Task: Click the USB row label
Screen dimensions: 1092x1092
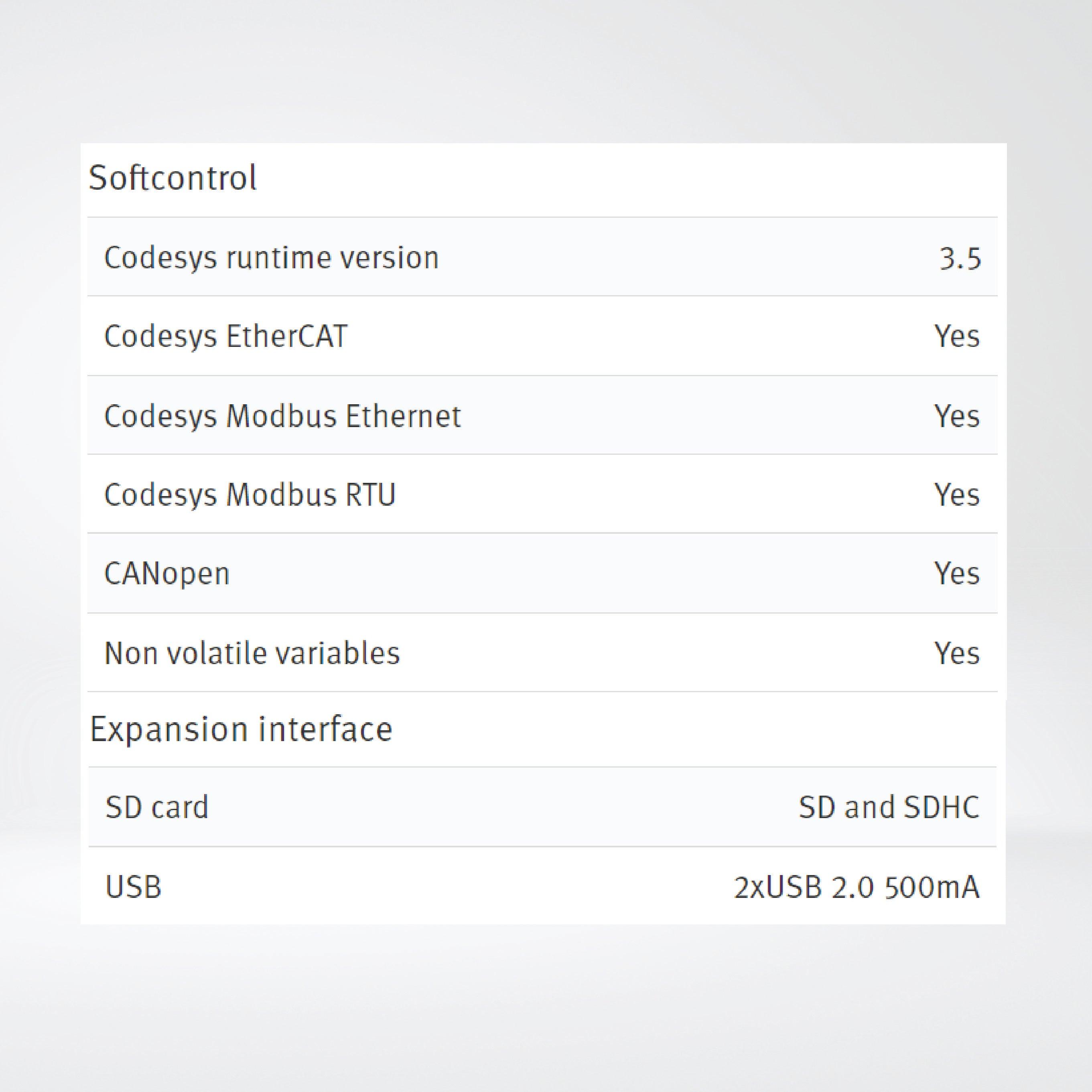Action: click(134, 886)
